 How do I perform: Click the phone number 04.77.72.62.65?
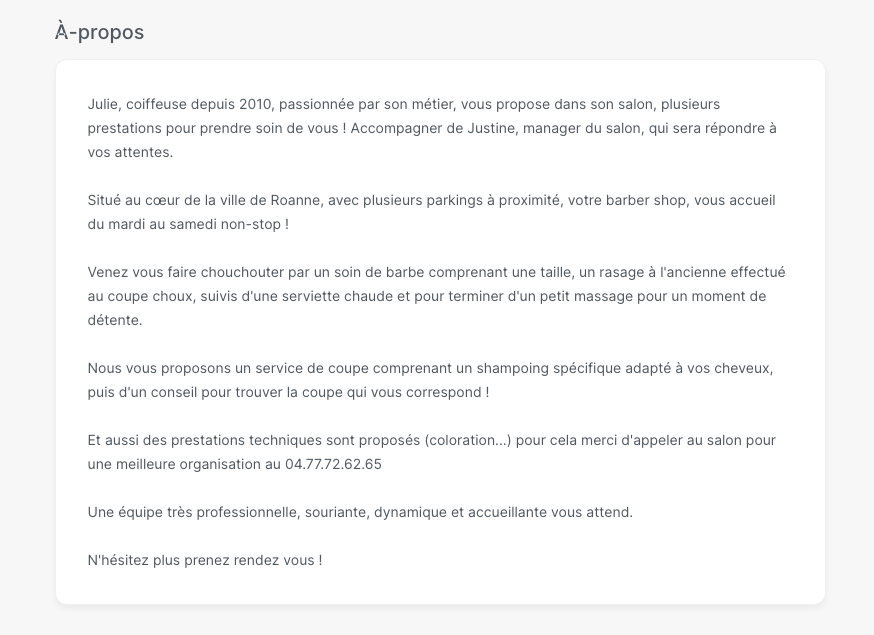pos(333,464)
